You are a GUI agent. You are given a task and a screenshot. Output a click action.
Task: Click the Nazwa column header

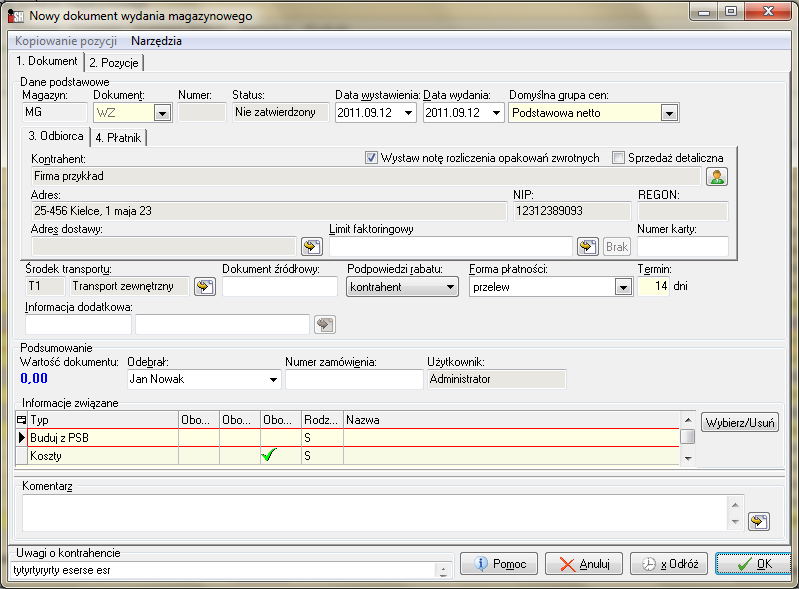(x=512, y=420)
